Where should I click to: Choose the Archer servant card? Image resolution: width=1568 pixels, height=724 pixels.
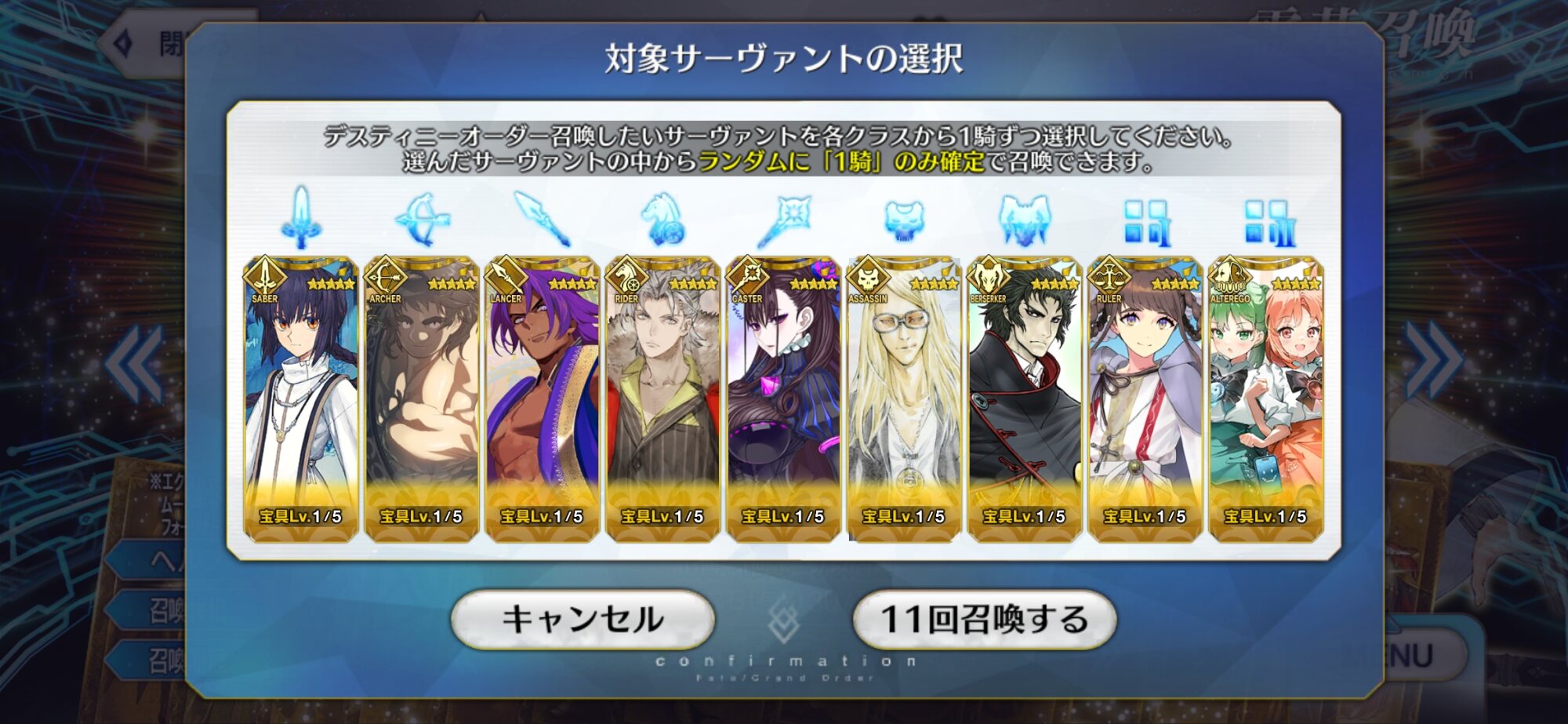tap(422, 399)
